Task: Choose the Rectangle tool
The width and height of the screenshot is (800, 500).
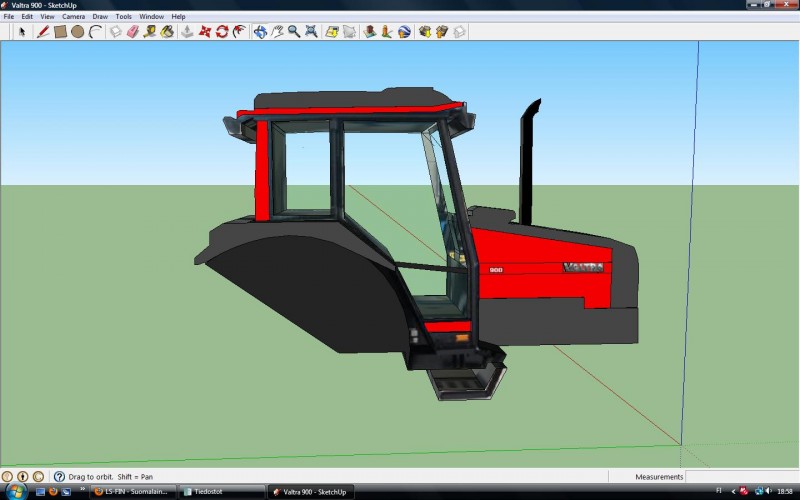Action: point(60,32)
